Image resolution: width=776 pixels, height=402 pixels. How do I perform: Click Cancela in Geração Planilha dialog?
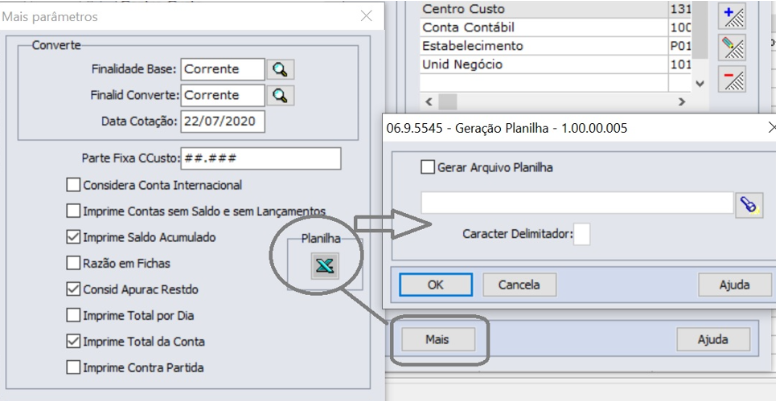(x=519, y=285)
